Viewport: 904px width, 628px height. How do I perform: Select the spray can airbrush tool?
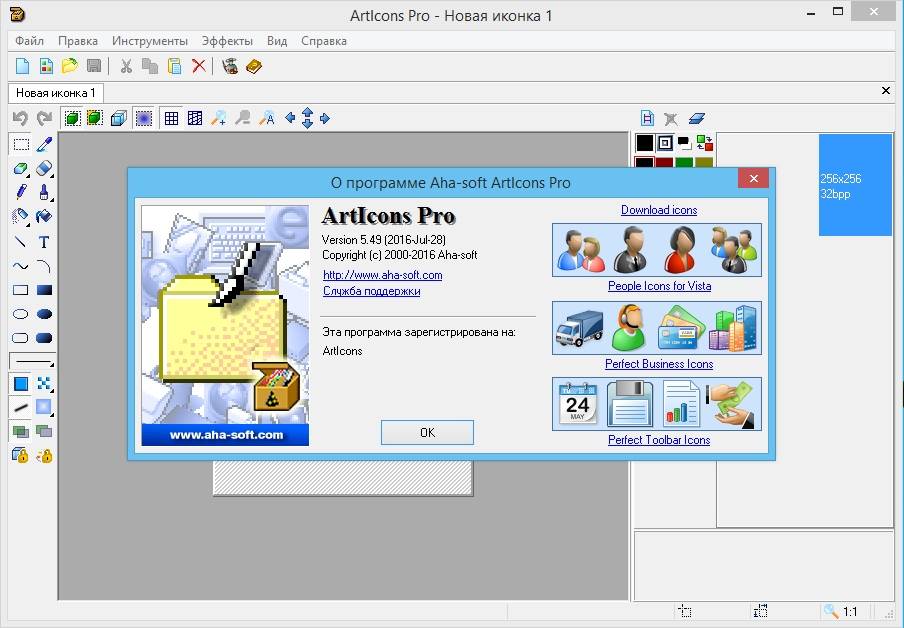pos(21,216)
